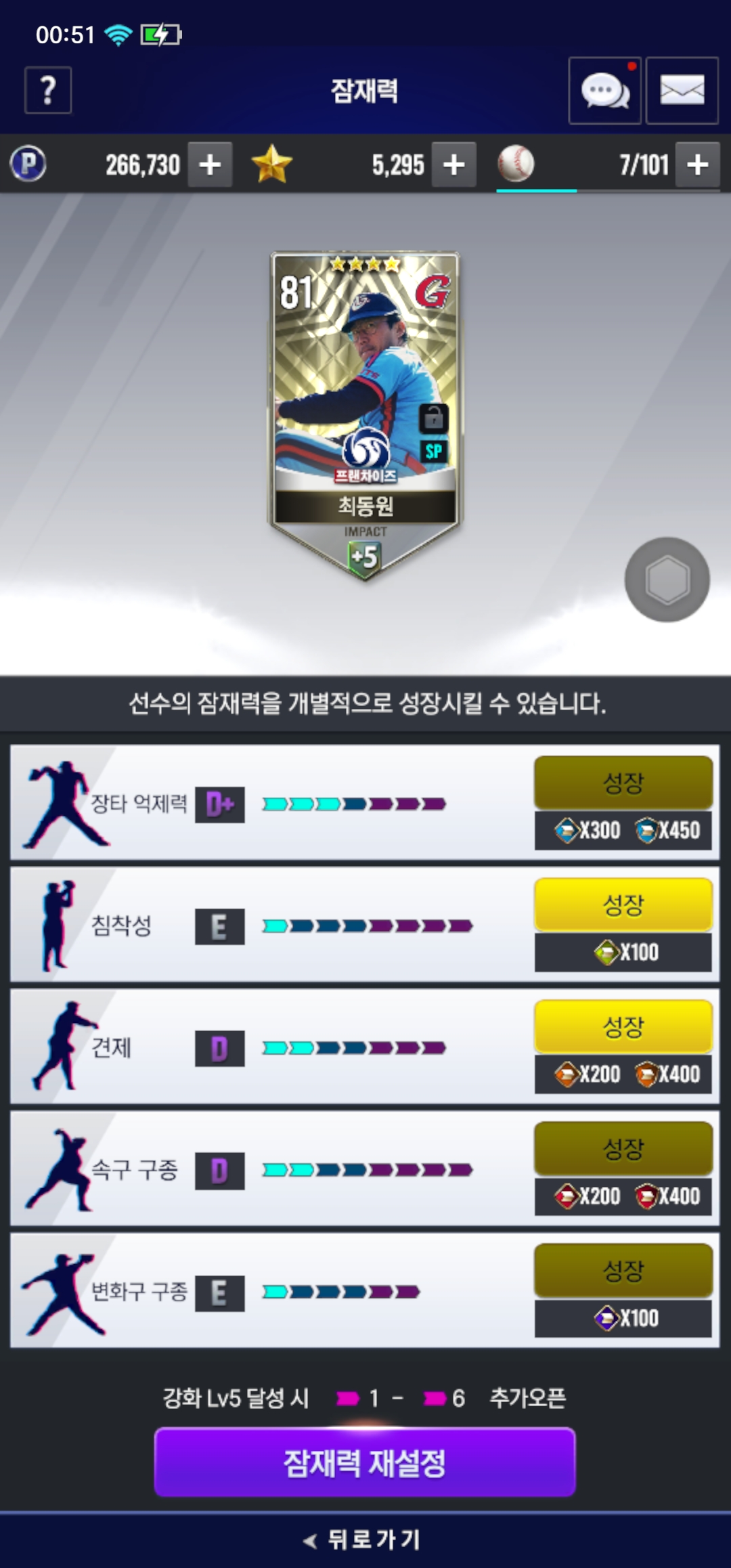731x1568 pixels.
Task: Grow 속구 구종 with 성장 button
Action: (x=623, y=1148)
